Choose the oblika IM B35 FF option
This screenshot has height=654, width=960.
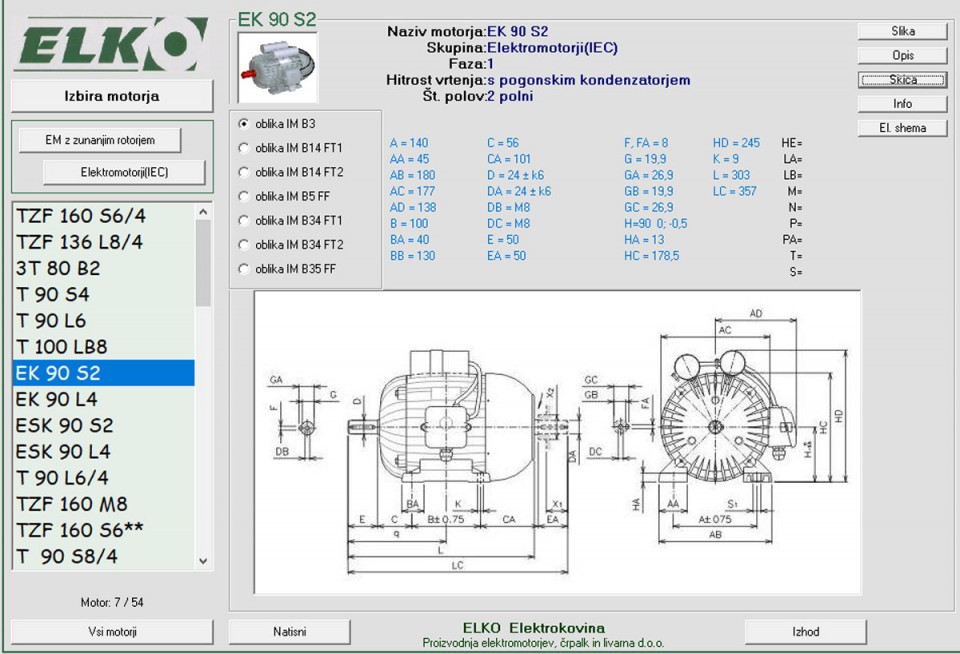(244, 269)
